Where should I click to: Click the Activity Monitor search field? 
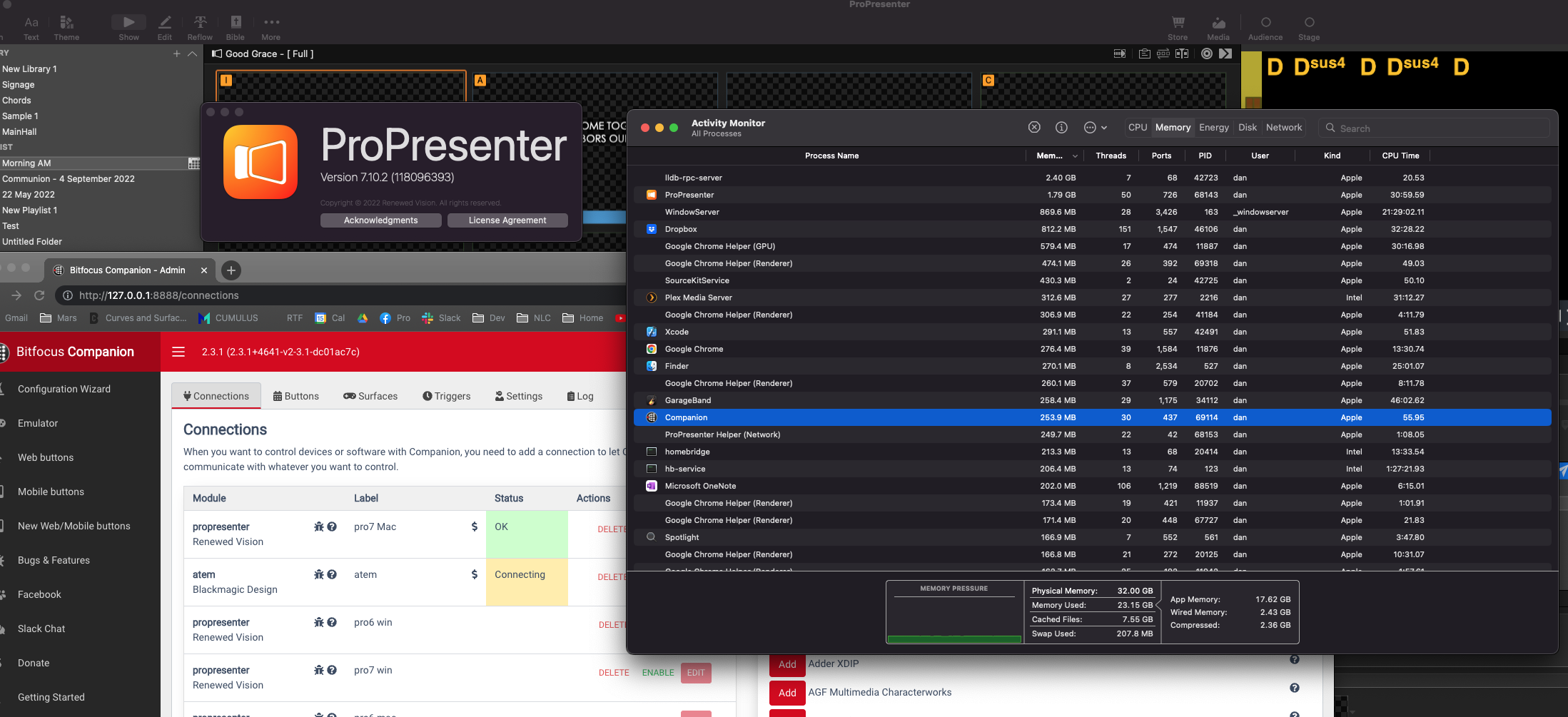point(1436,128)
